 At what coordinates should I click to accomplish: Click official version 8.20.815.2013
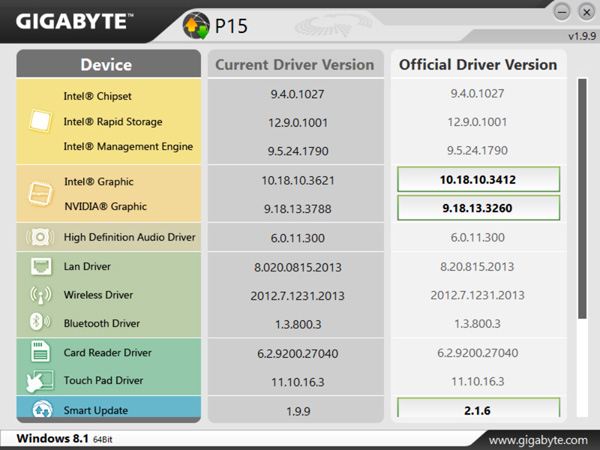477,266
